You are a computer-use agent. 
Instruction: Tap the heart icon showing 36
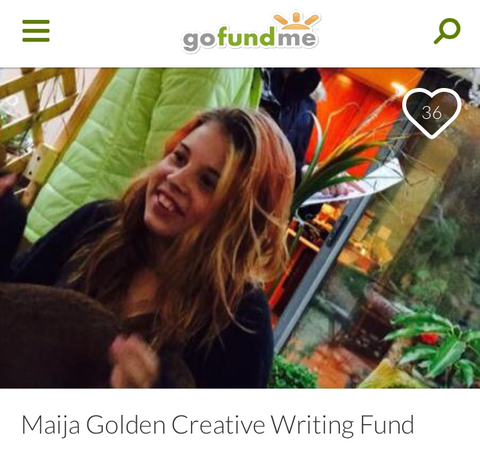[432, 113]
